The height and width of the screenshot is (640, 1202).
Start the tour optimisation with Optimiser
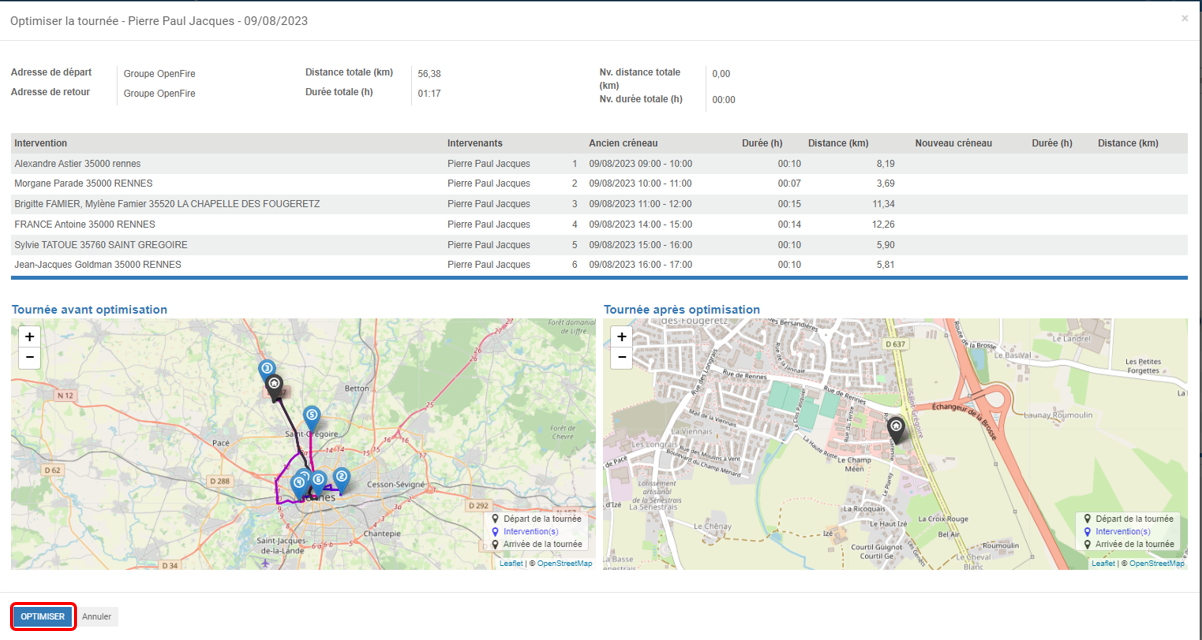tap(43, 617)
